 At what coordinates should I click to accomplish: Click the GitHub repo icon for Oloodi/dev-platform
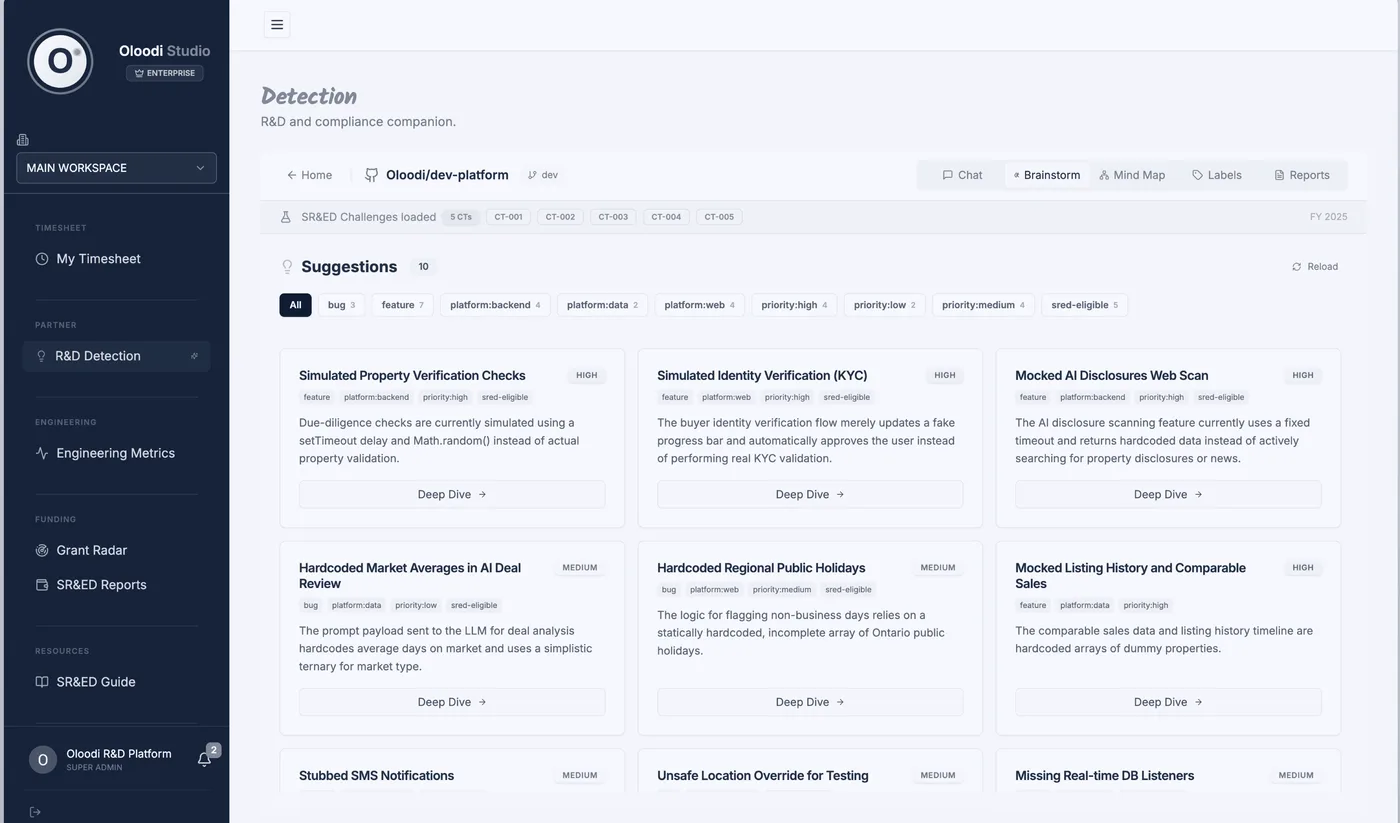[372, 175]
